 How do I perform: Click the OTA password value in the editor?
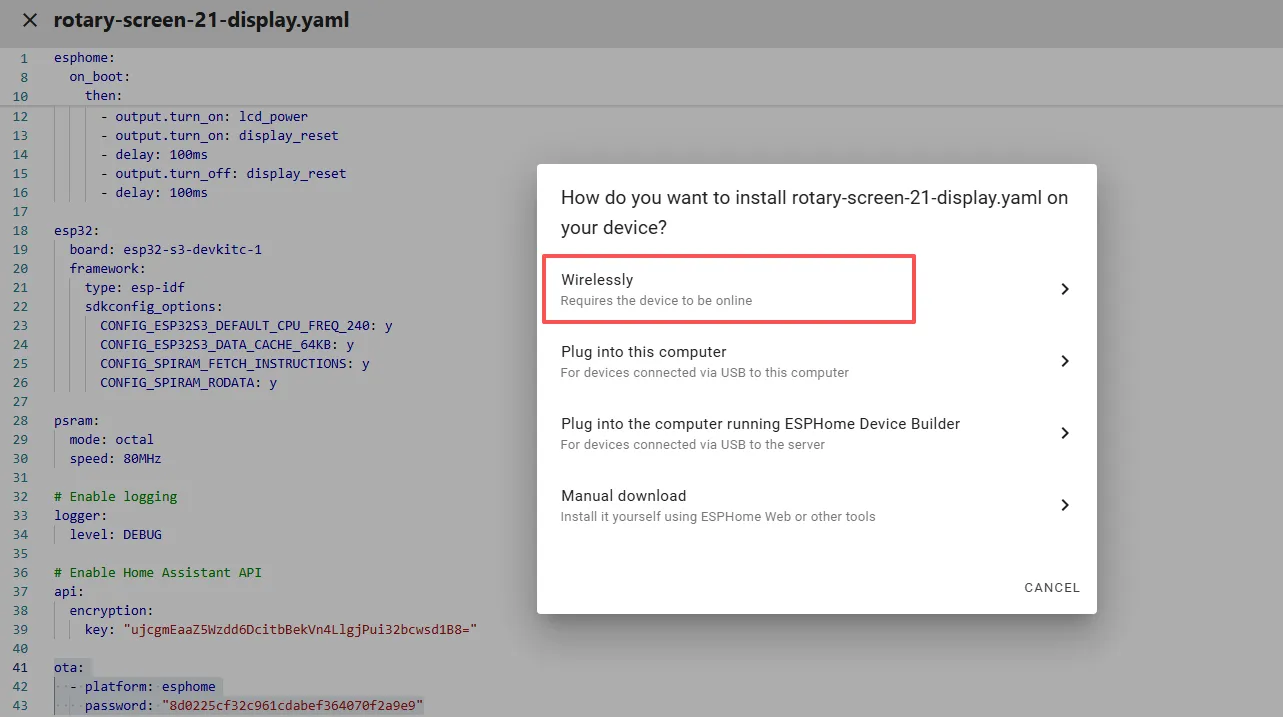[293, 706]
